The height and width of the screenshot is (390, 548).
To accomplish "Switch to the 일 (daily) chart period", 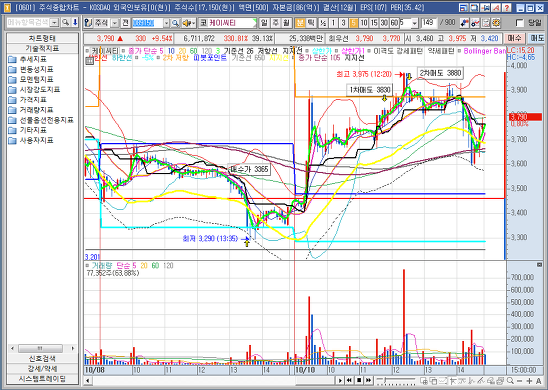I will coord(264,23).
